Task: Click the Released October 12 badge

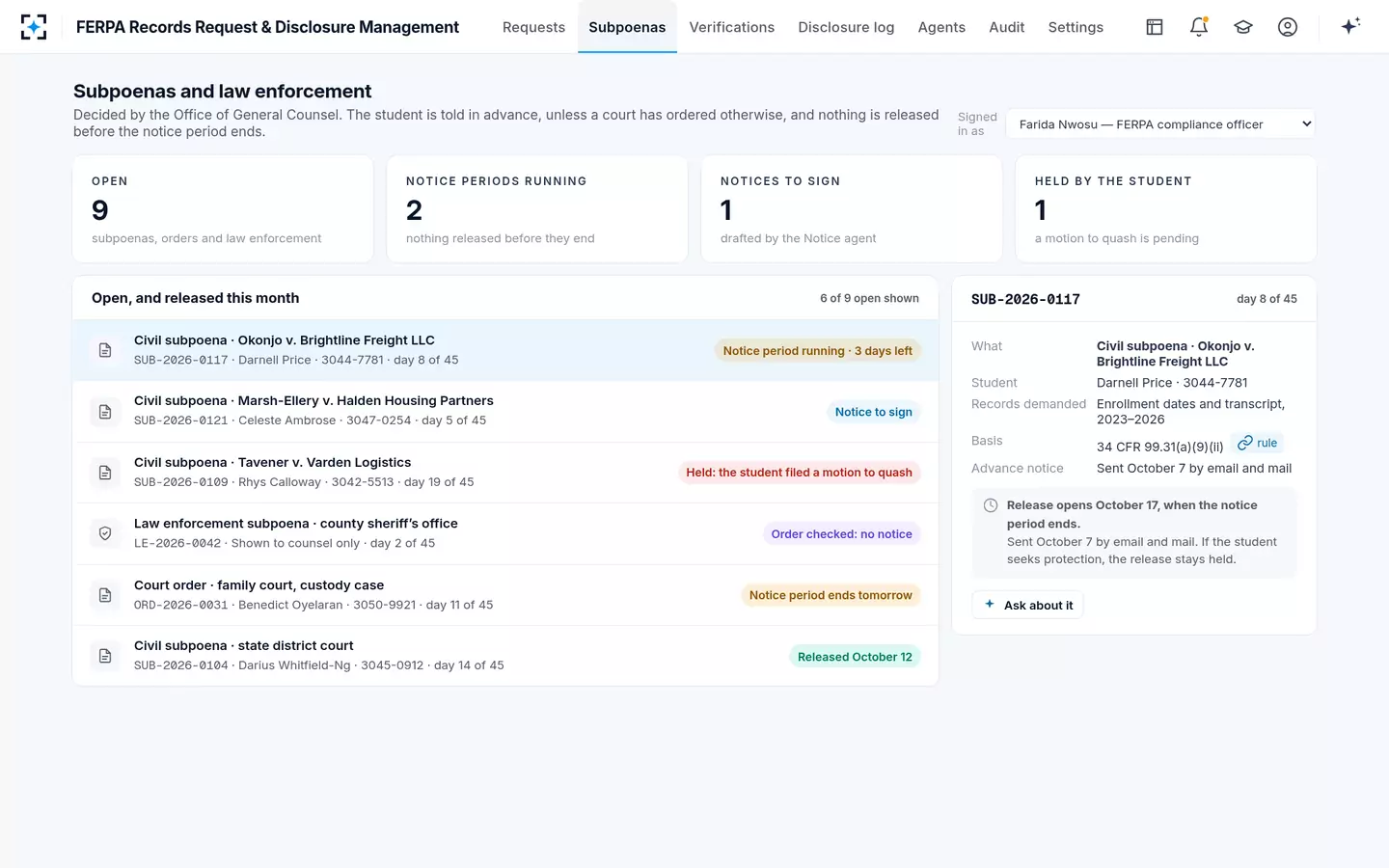Action: pos(855,657)
